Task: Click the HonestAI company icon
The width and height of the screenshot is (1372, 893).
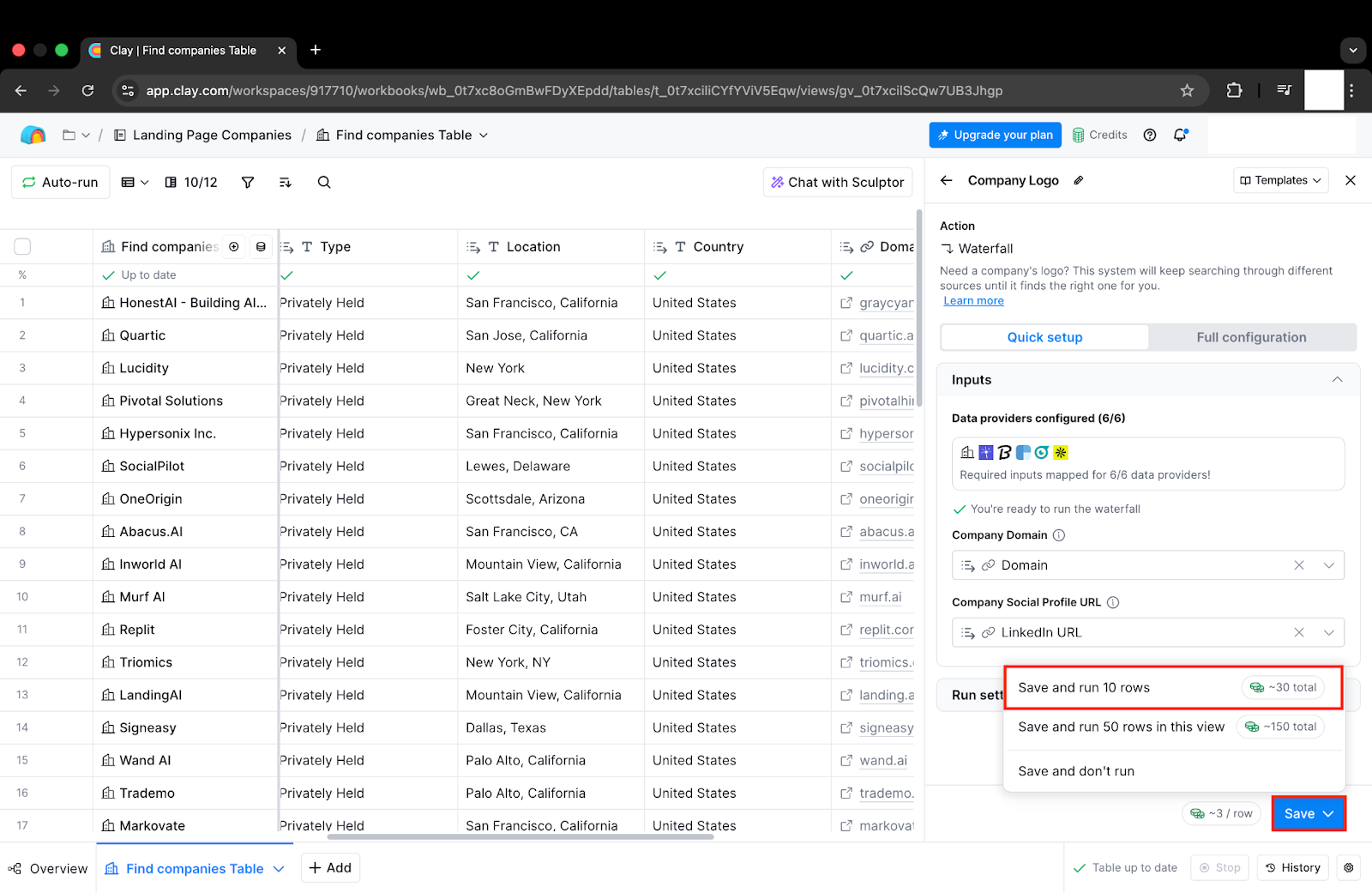Action: point(108,303)
